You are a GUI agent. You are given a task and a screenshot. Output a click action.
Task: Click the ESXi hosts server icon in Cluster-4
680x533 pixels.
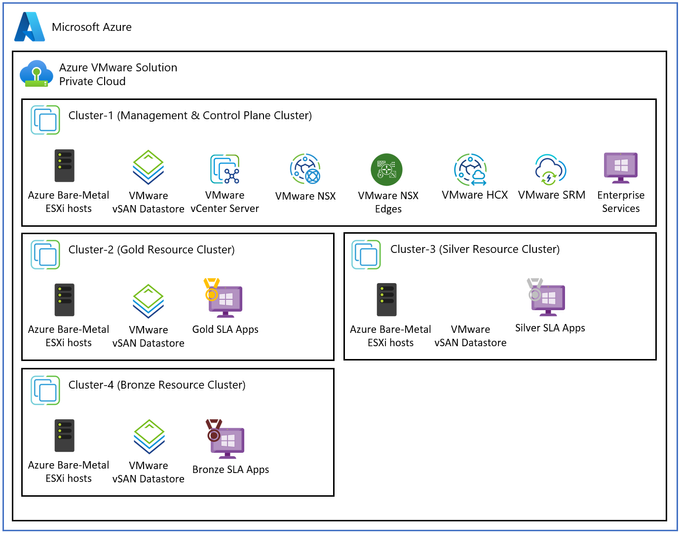tap(65, 435)
